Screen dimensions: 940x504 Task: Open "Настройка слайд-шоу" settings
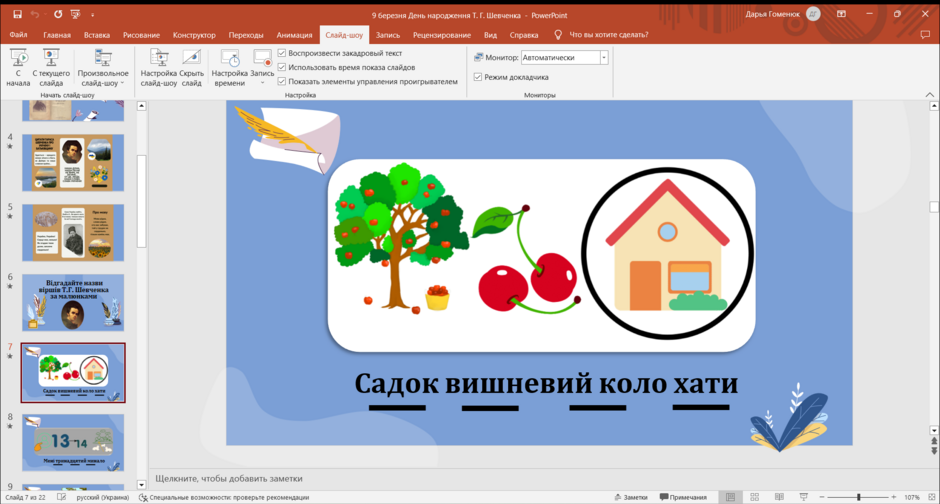(x=159, y=68)
